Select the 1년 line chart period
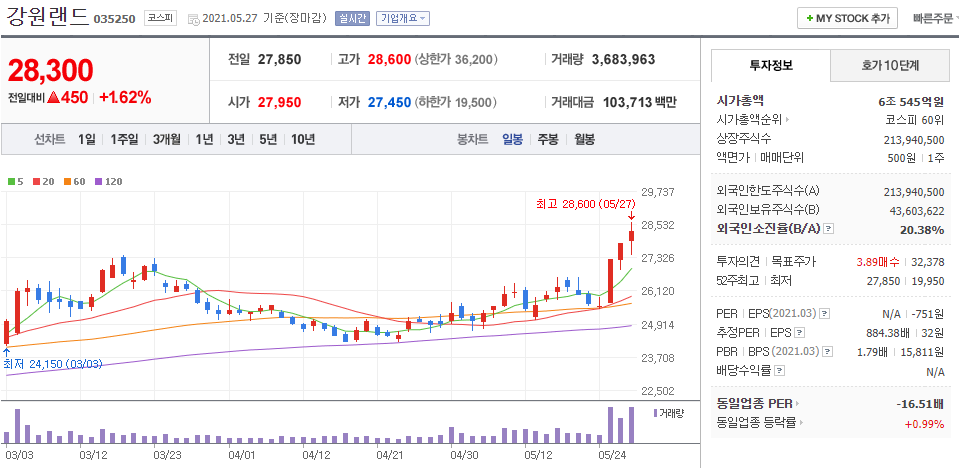This screenshot has height=468, width=959. [204, 139]
